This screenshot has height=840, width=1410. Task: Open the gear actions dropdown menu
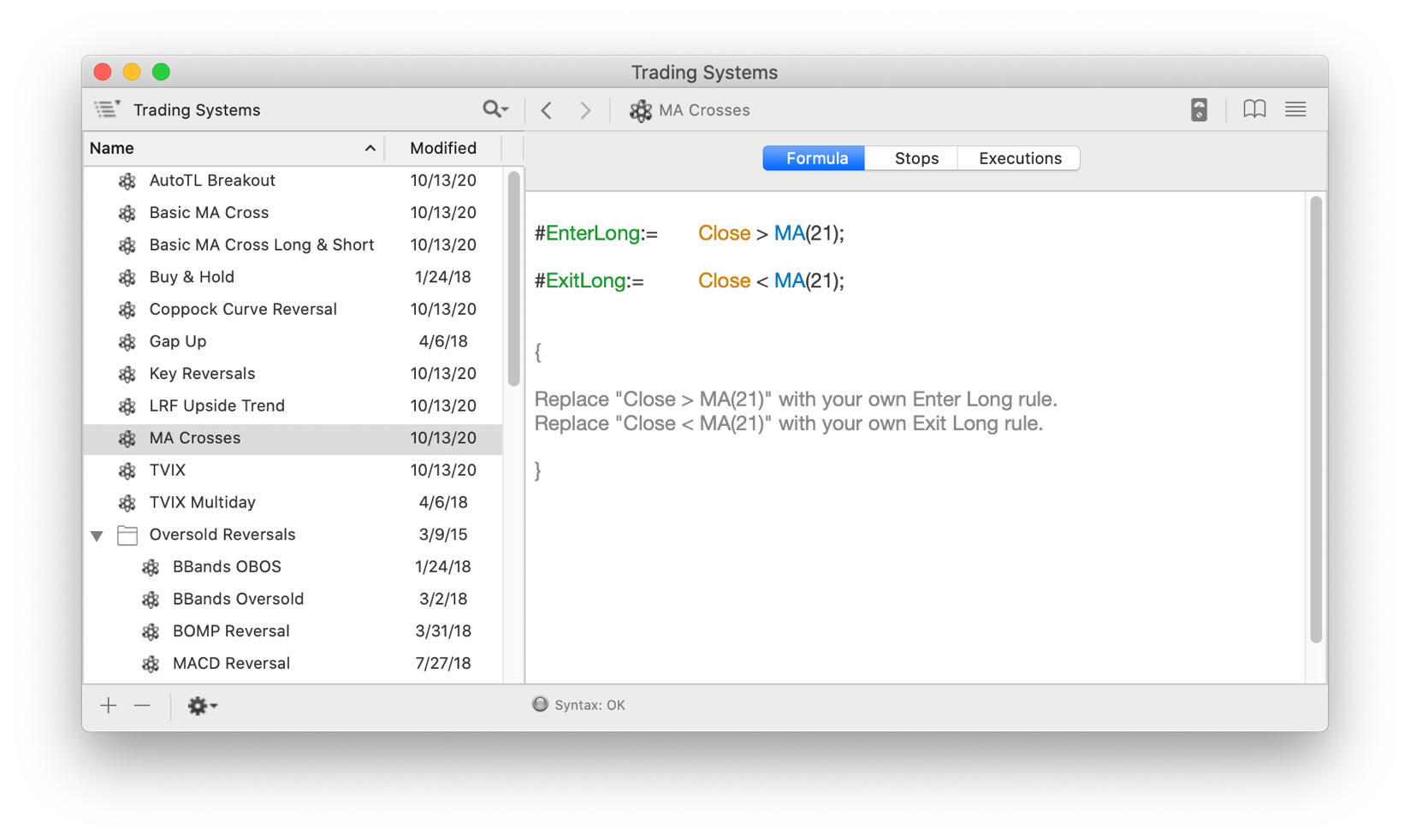(x=202, y=706)
